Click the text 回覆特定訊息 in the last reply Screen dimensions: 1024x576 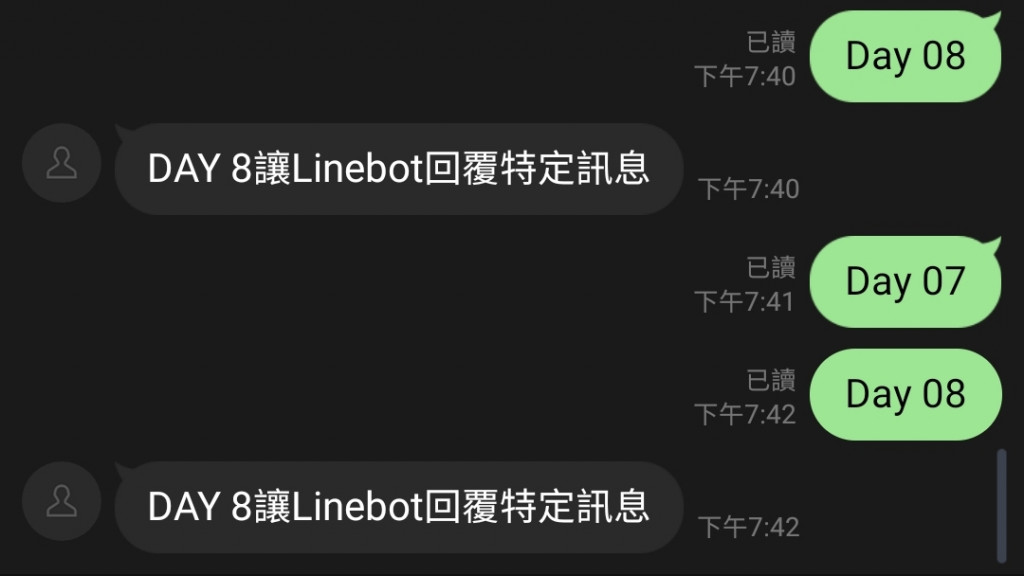[x=537, y=507]
